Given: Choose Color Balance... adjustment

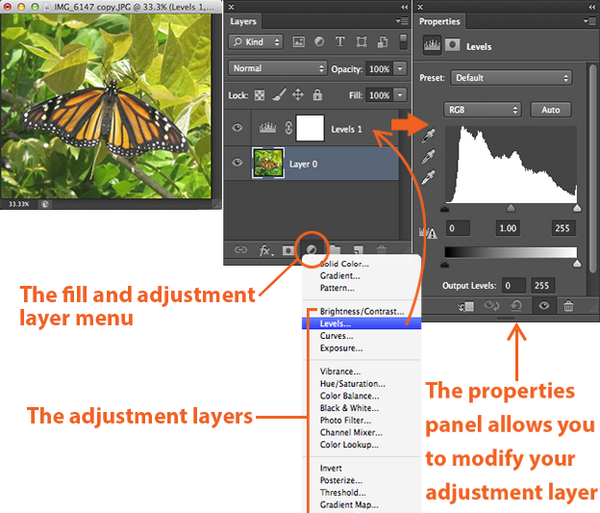Looking at the screenshot, I should pos(349,396).
